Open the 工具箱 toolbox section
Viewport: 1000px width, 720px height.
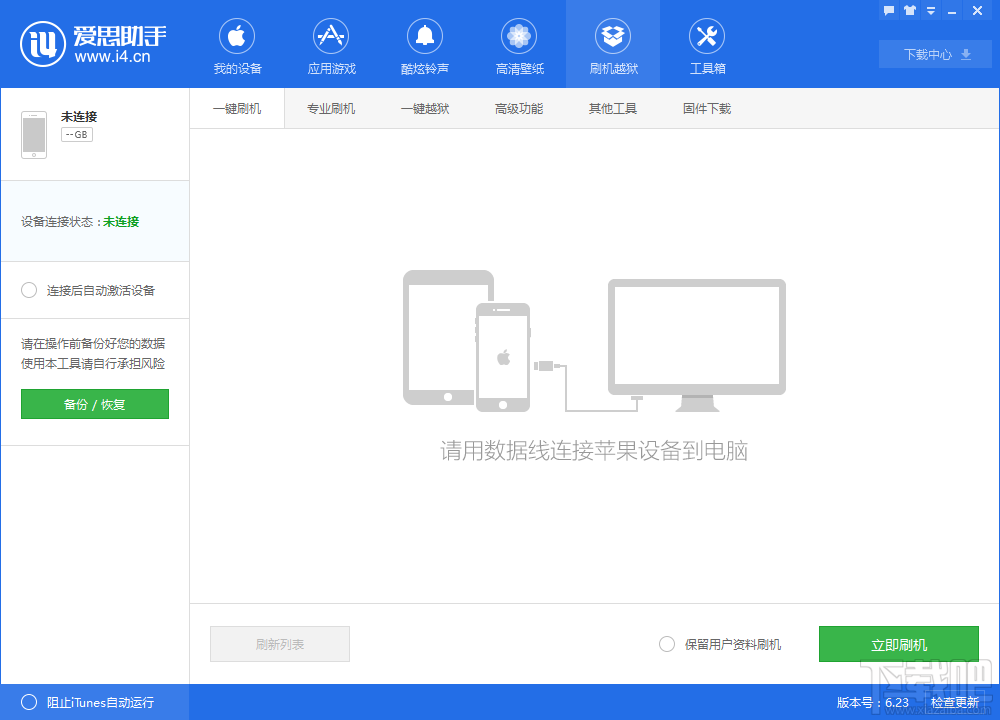tap(707, 44)
